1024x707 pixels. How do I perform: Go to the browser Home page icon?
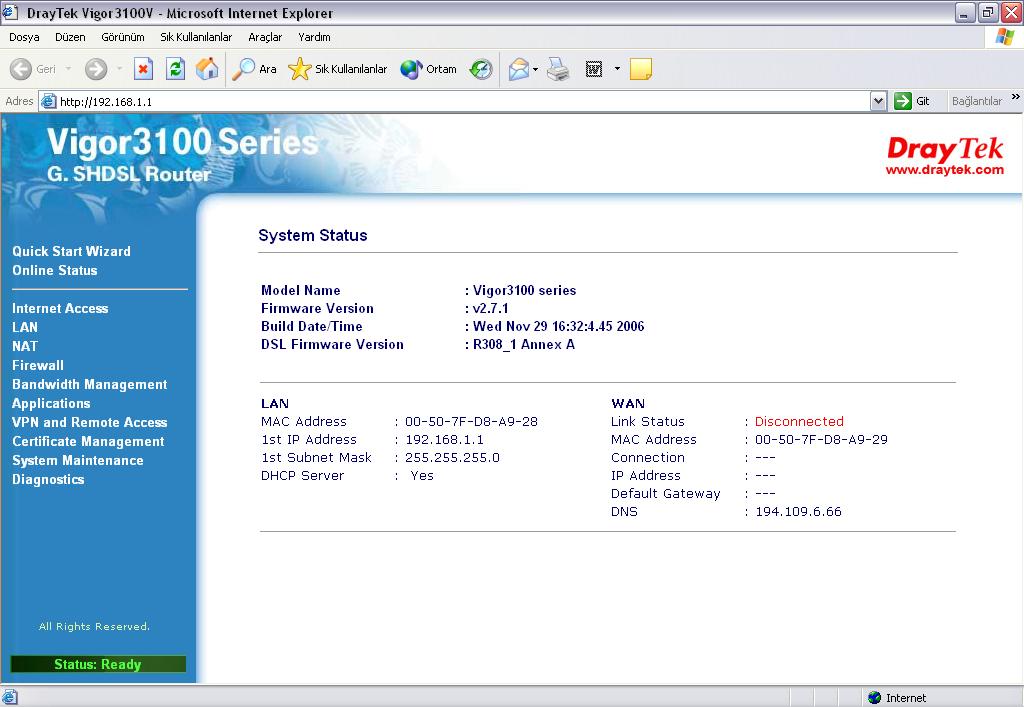click(207, 69)
